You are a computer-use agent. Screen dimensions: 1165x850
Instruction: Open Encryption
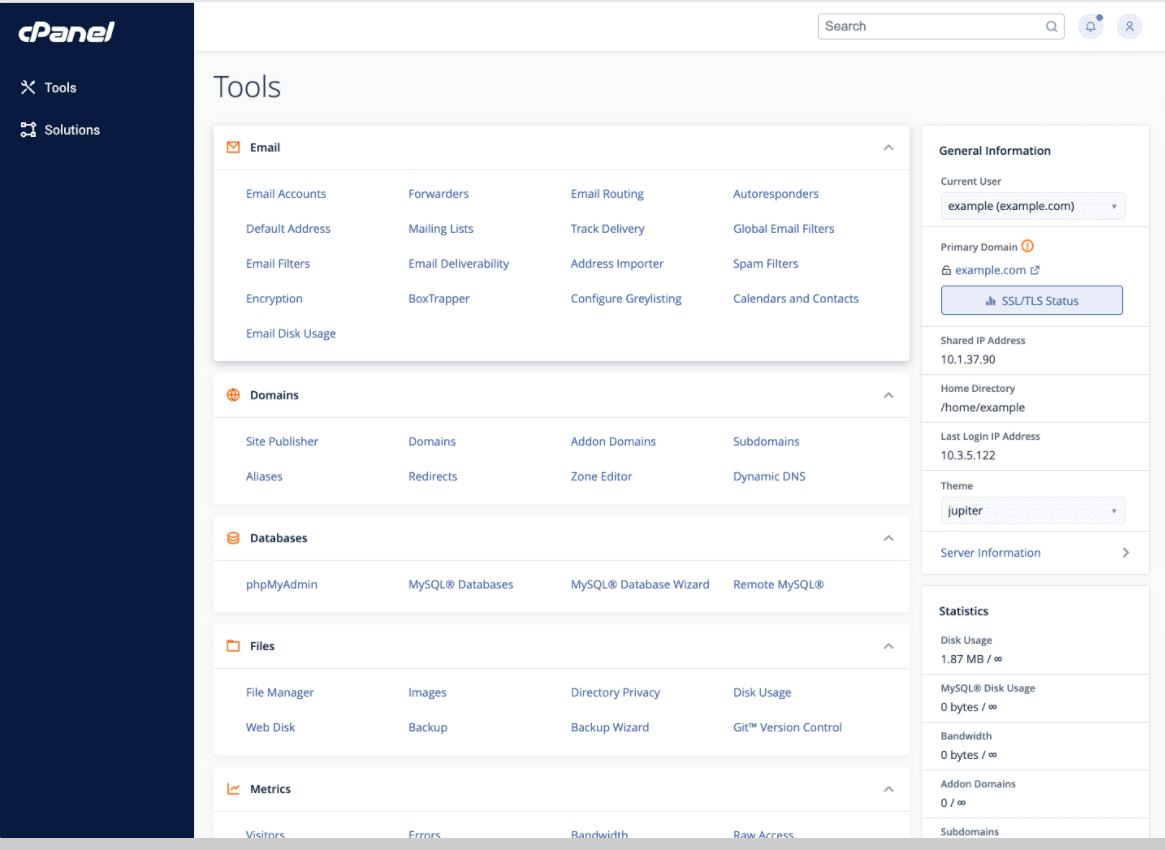click(x=274, y=299)
